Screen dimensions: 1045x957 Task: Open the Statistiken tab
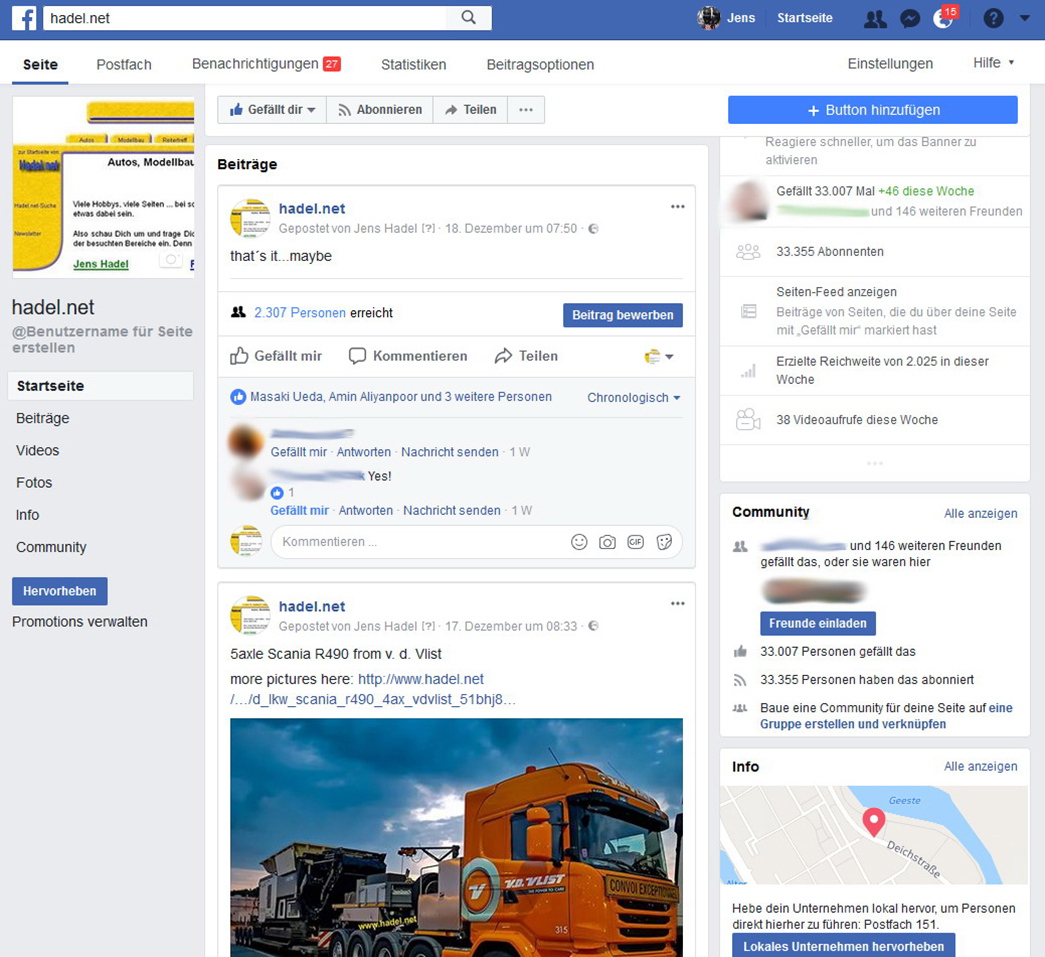pyautogui.click(x=413, y=65)
